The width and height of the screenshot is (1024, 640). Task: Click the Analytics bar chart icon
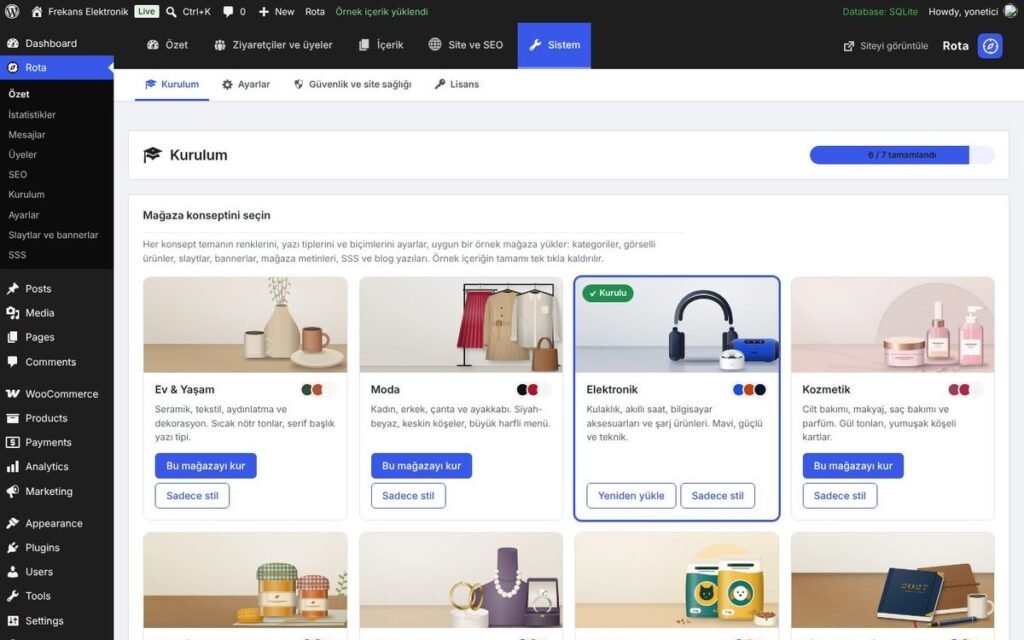12,466
